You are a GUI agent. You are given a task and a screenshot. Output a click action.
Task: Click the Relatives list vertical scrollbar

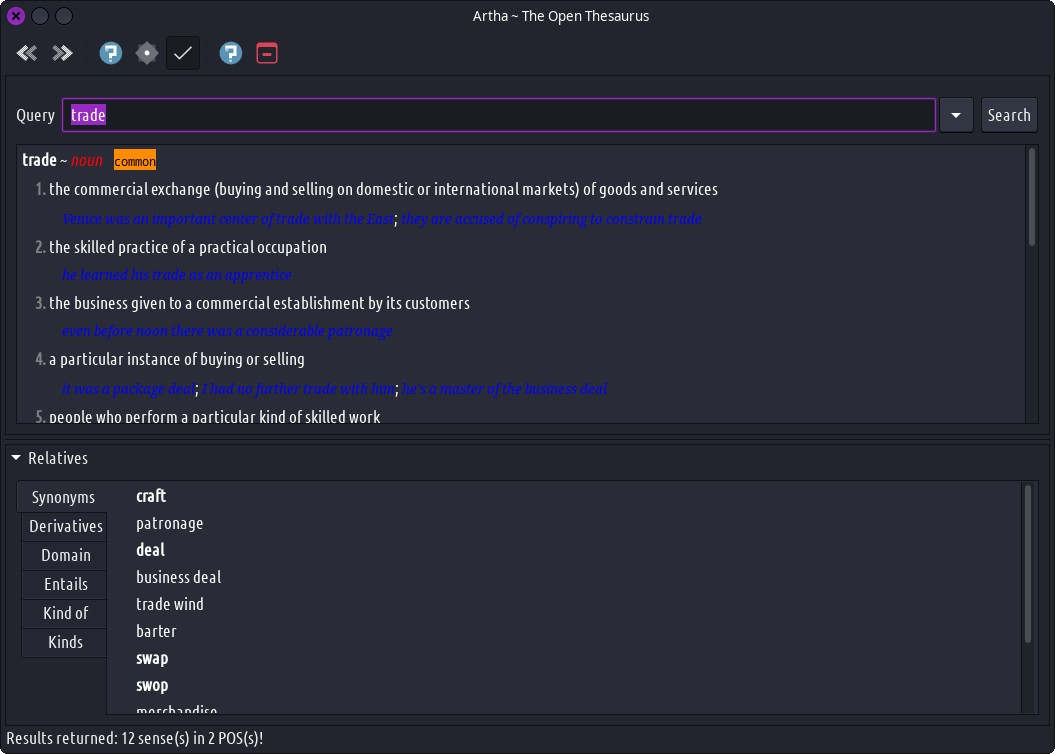(1027, 565)
